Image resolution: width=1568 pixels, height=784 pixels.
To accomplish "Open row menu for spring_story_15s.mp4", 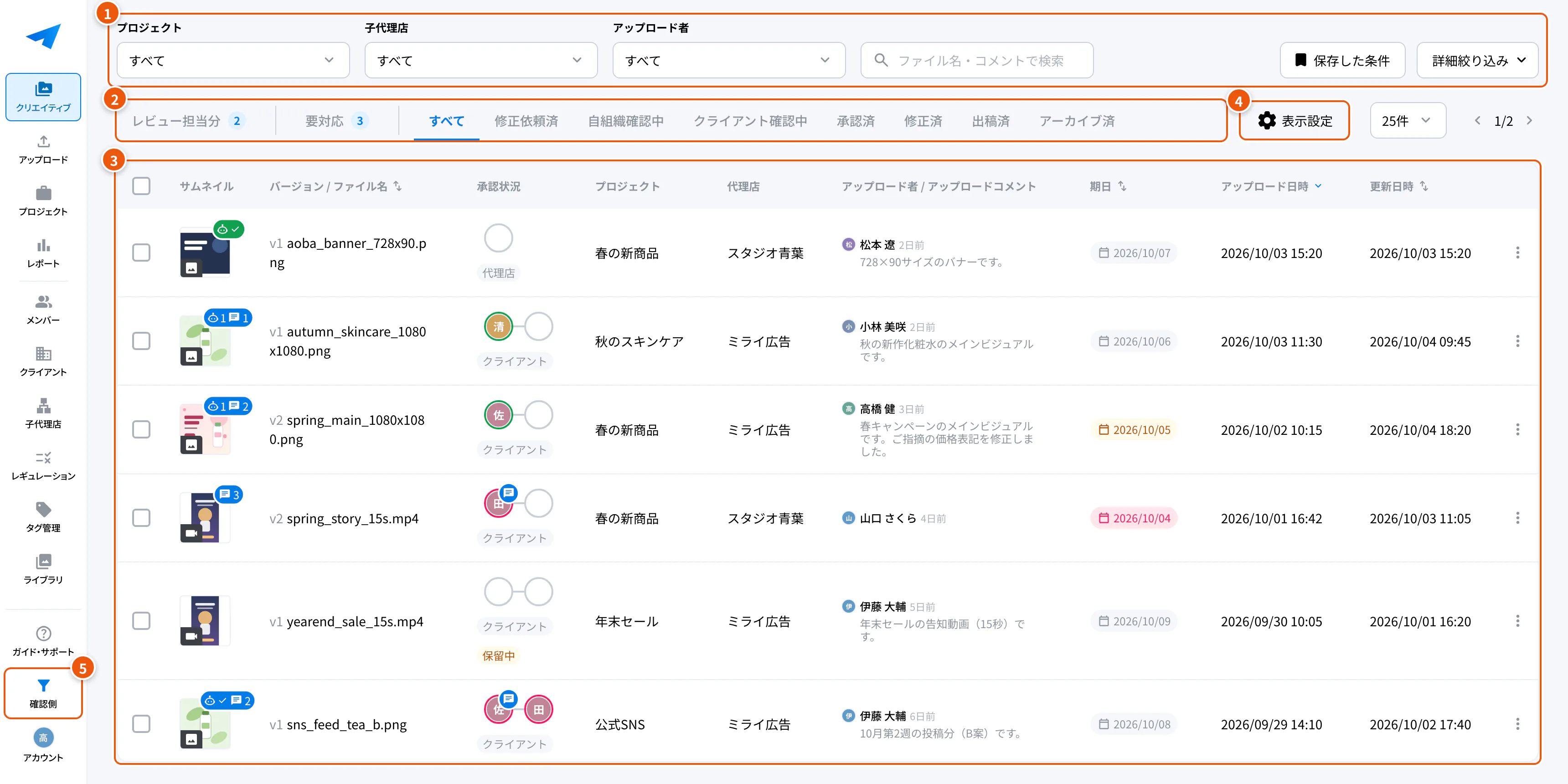I will (x=1517, y=518).
